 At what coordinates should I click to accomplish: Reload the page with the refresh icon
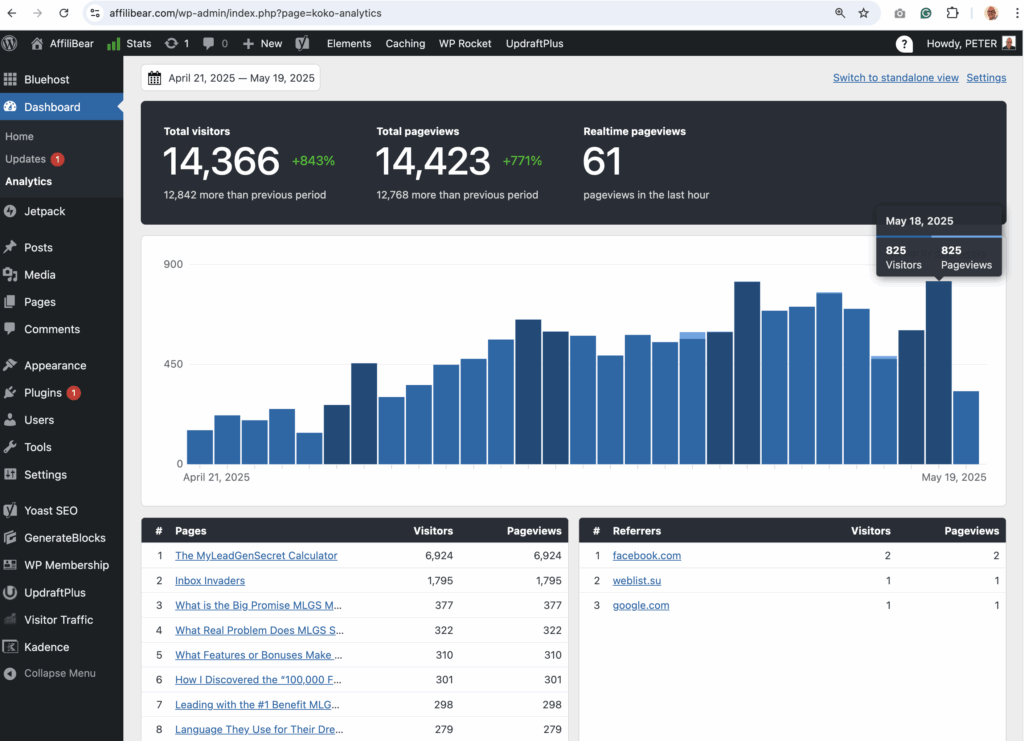63,13
